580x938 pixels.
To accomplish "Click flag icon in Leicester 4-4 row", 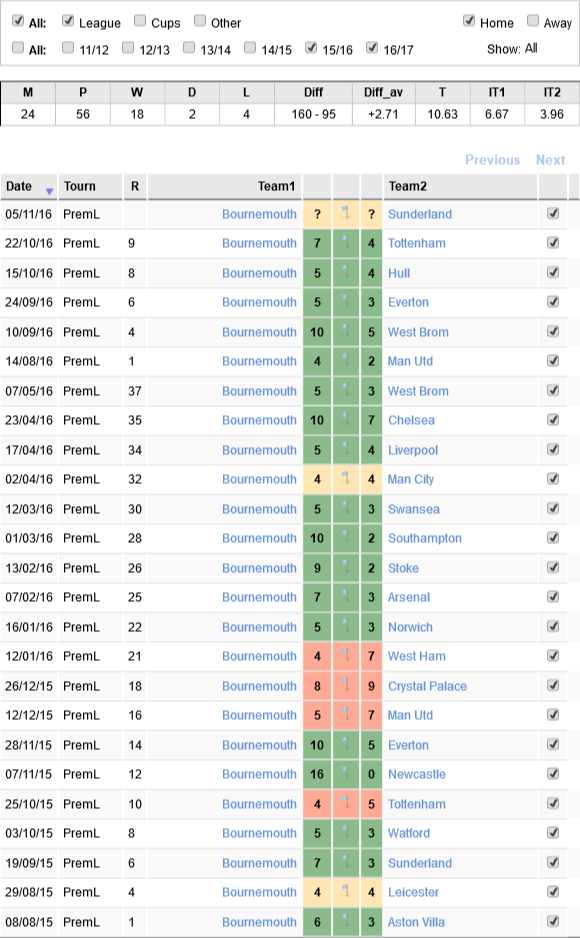I will [346, 891].
